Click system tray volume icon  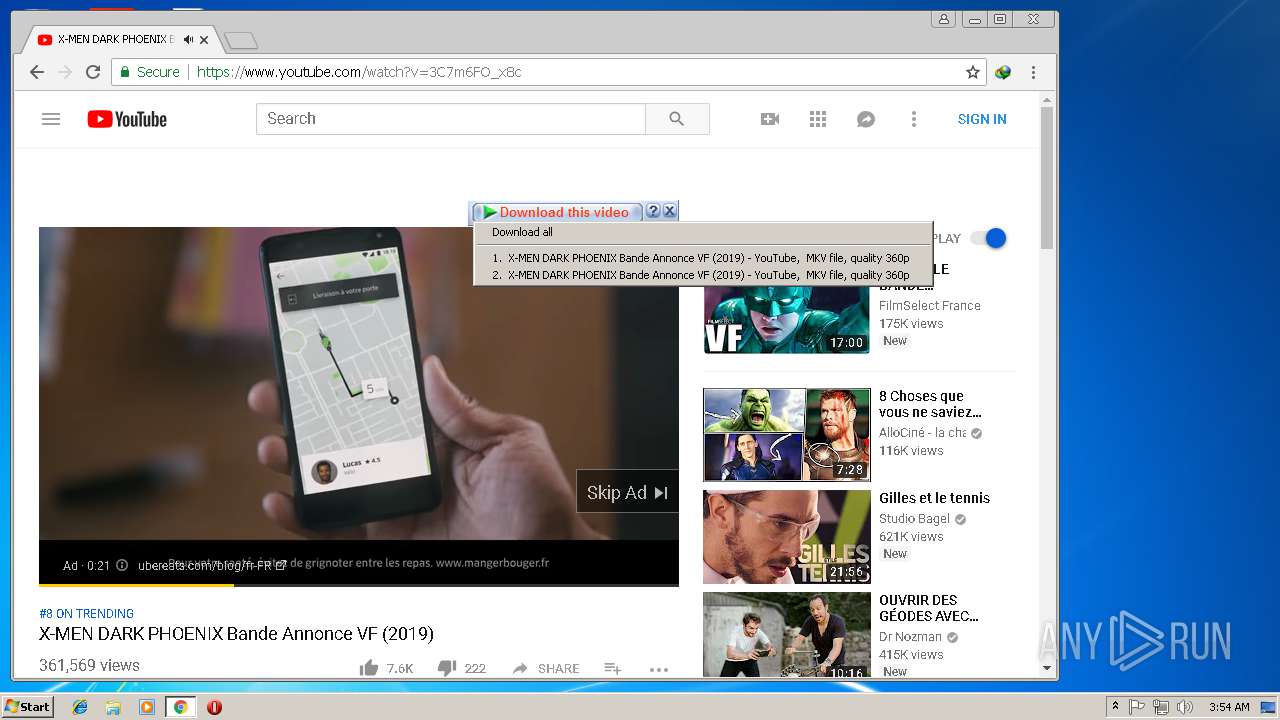click(1185, 707)
